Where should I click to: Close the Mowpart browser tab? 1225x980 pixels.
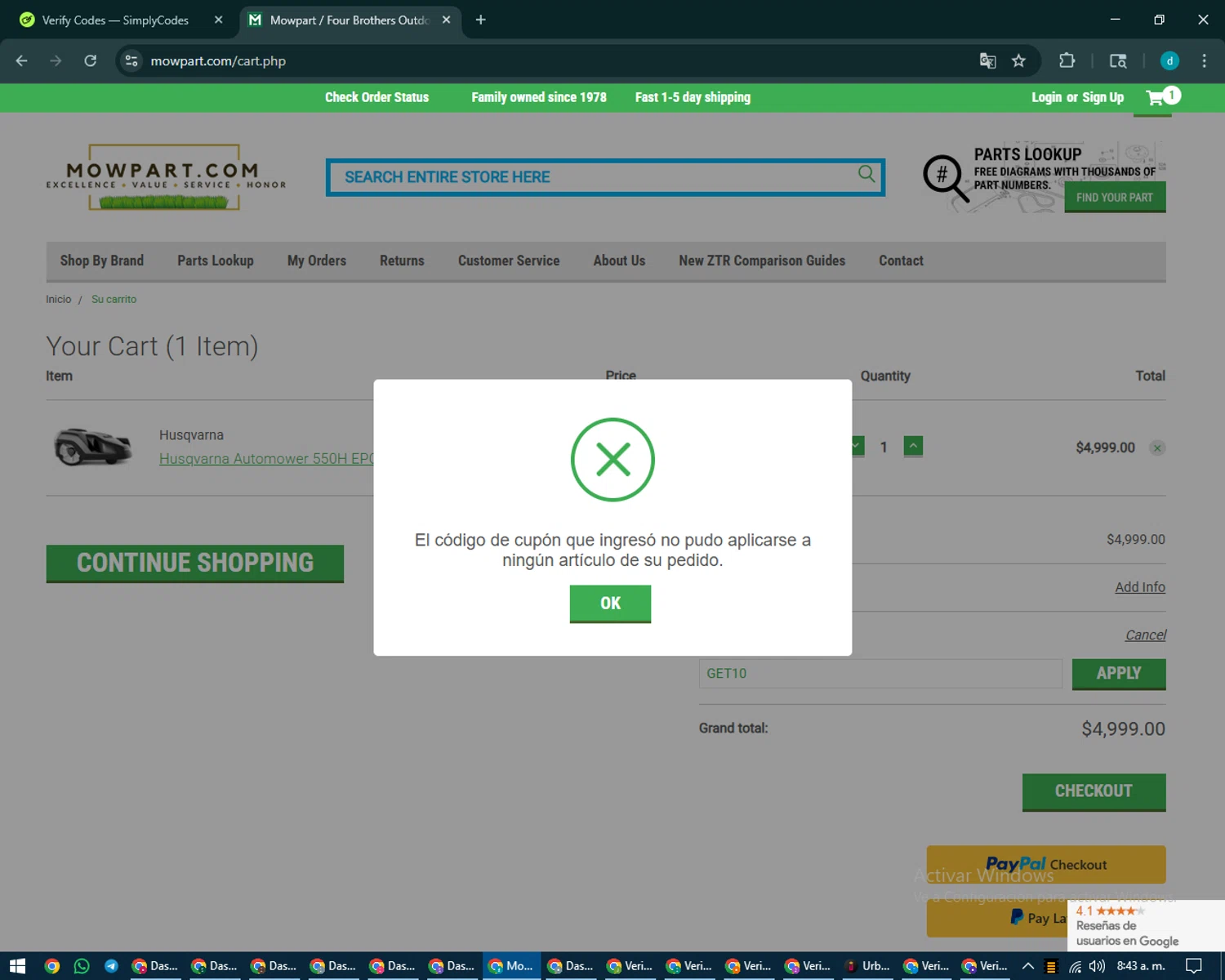[446, 20]
